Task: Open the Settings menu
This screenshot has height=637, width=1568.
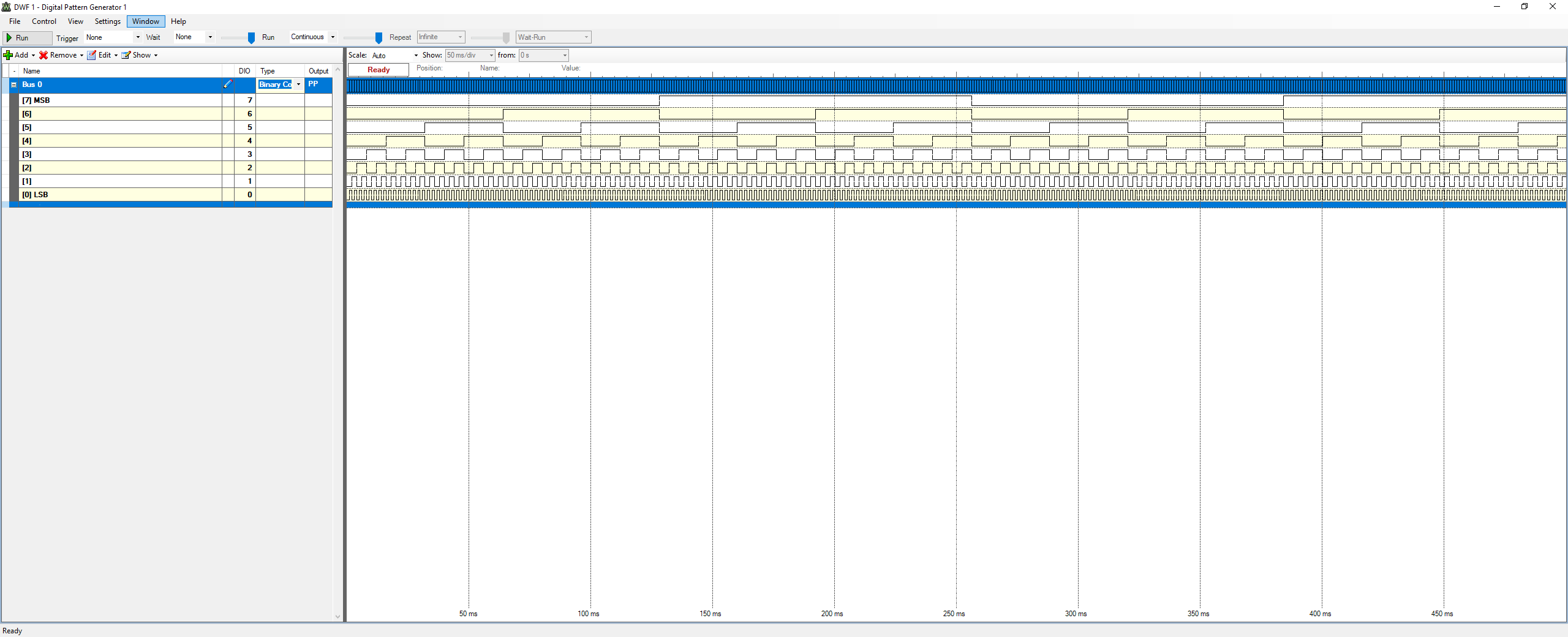Action: coord(107,21)
